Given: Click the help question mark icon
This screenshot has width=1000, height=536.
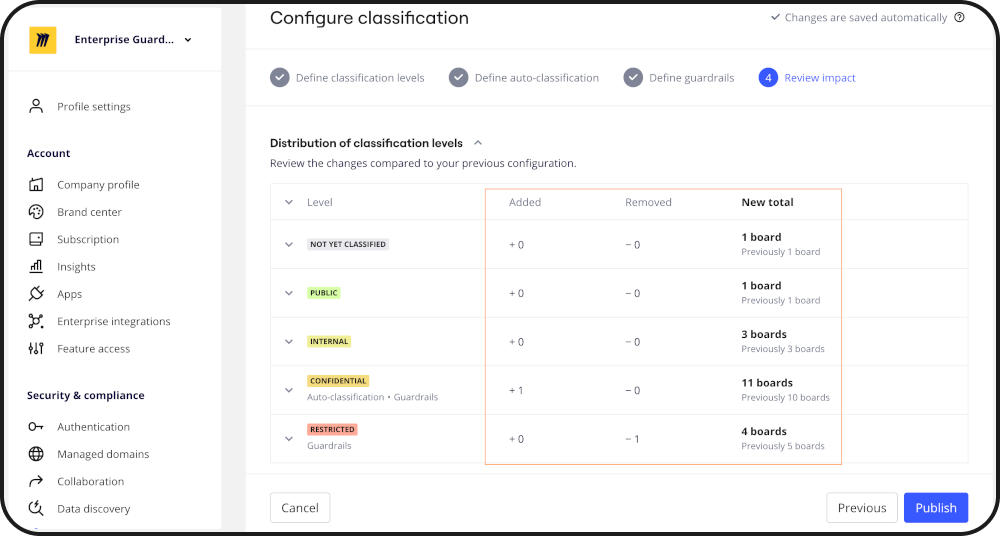Looking at the screenshot, I should tap(960, 18).
